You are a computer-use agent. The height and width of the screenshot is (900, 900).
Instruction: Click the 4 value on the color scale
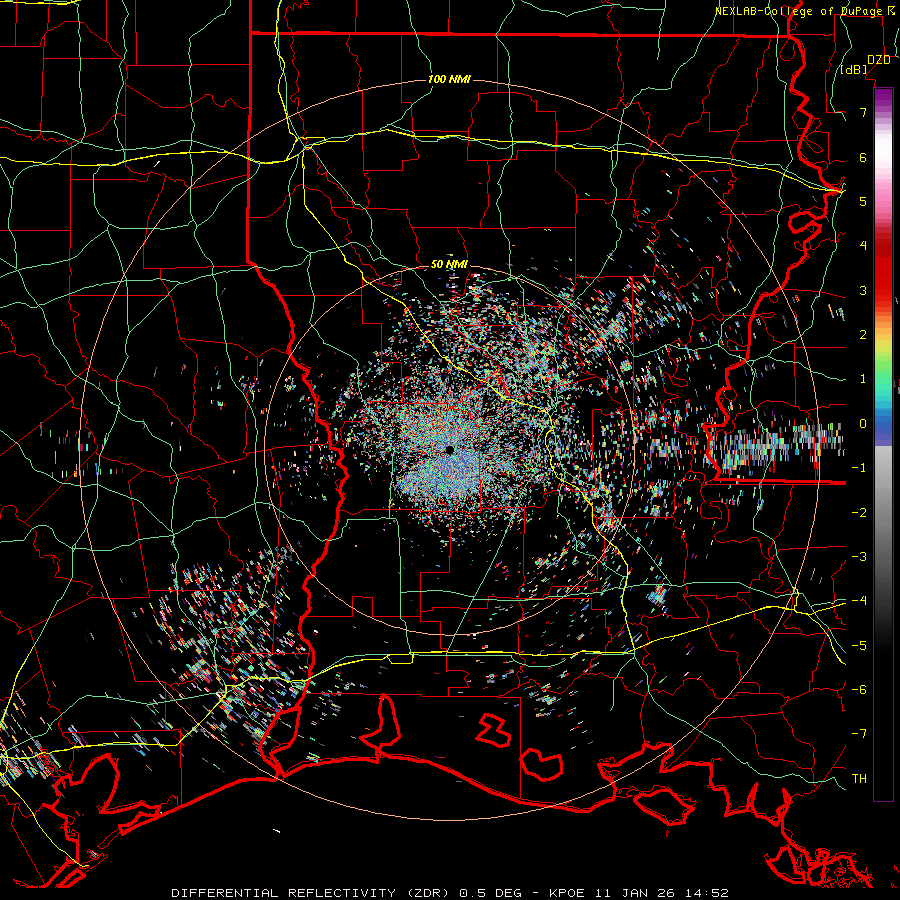pos(863,246)
